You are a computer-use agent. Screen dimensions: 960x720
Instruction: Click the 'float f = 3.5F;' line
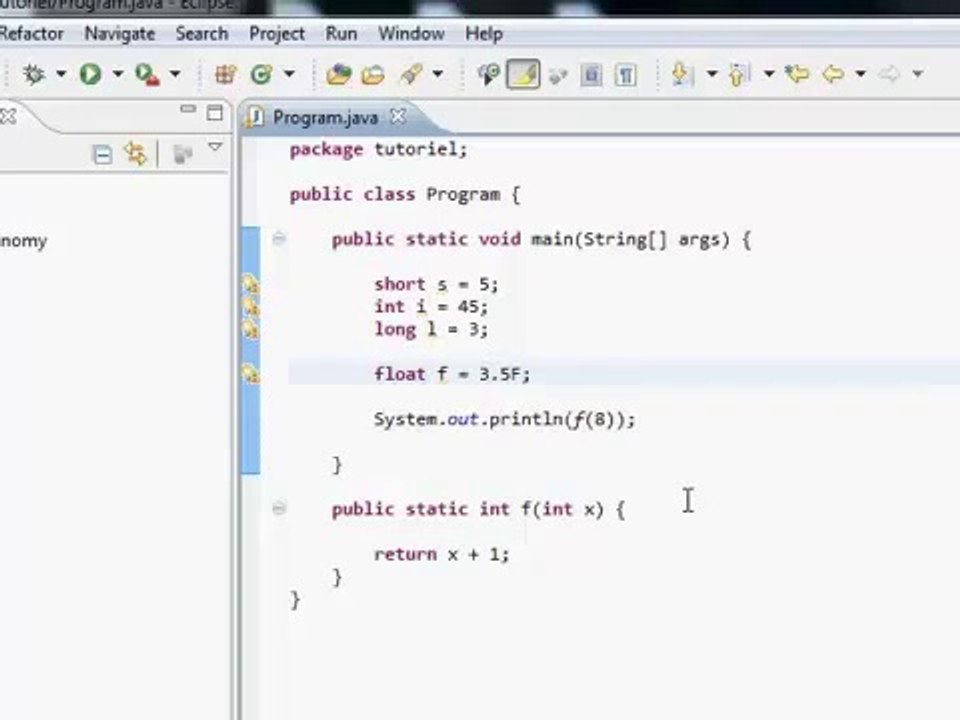452,374
